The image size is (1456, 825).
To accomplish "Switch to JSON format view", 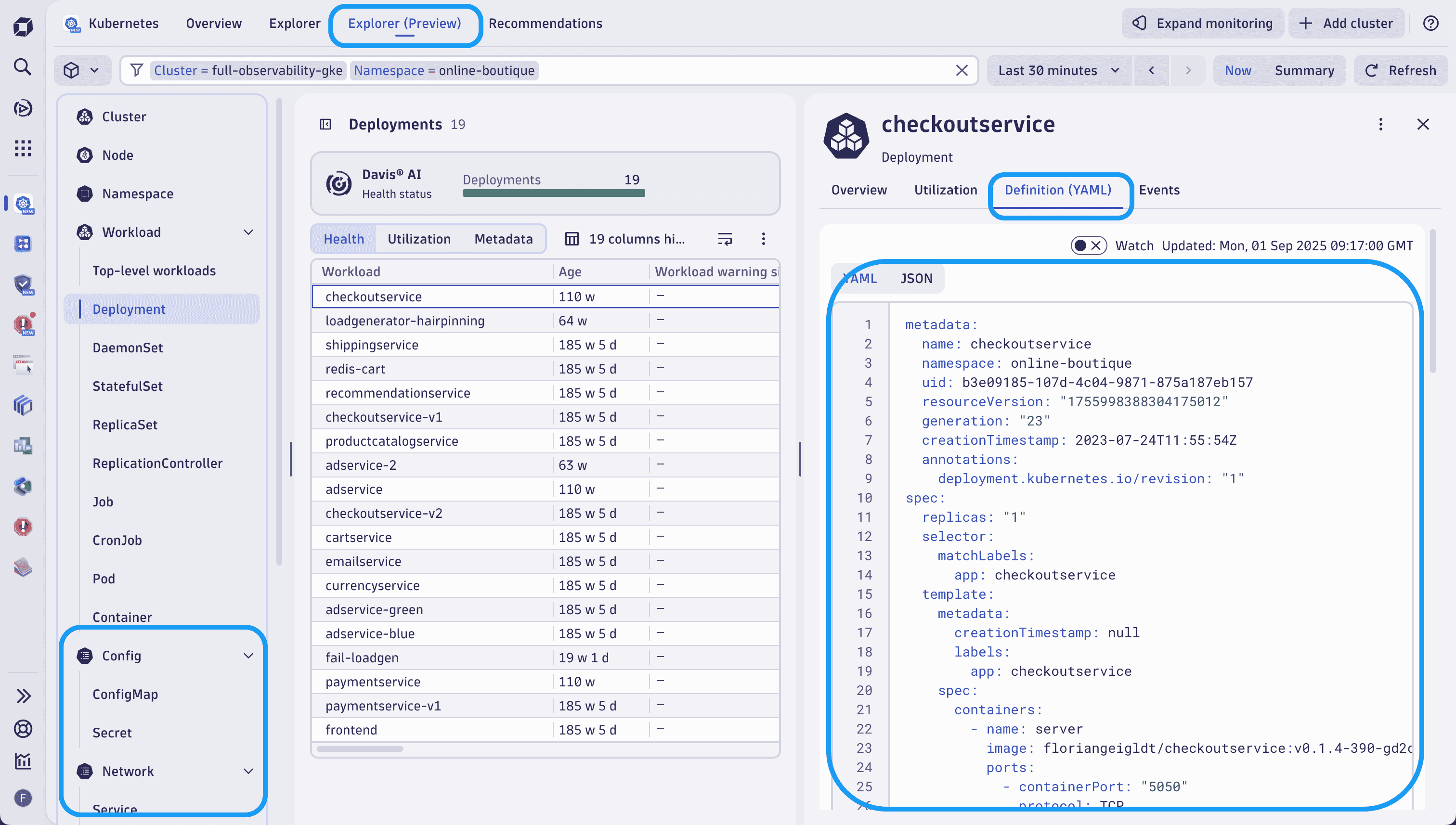I will click(x=916, y=278).
